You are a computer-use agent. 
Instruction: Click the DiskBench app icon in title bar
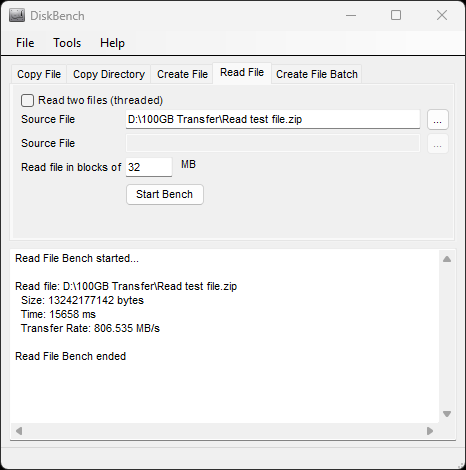17,16
